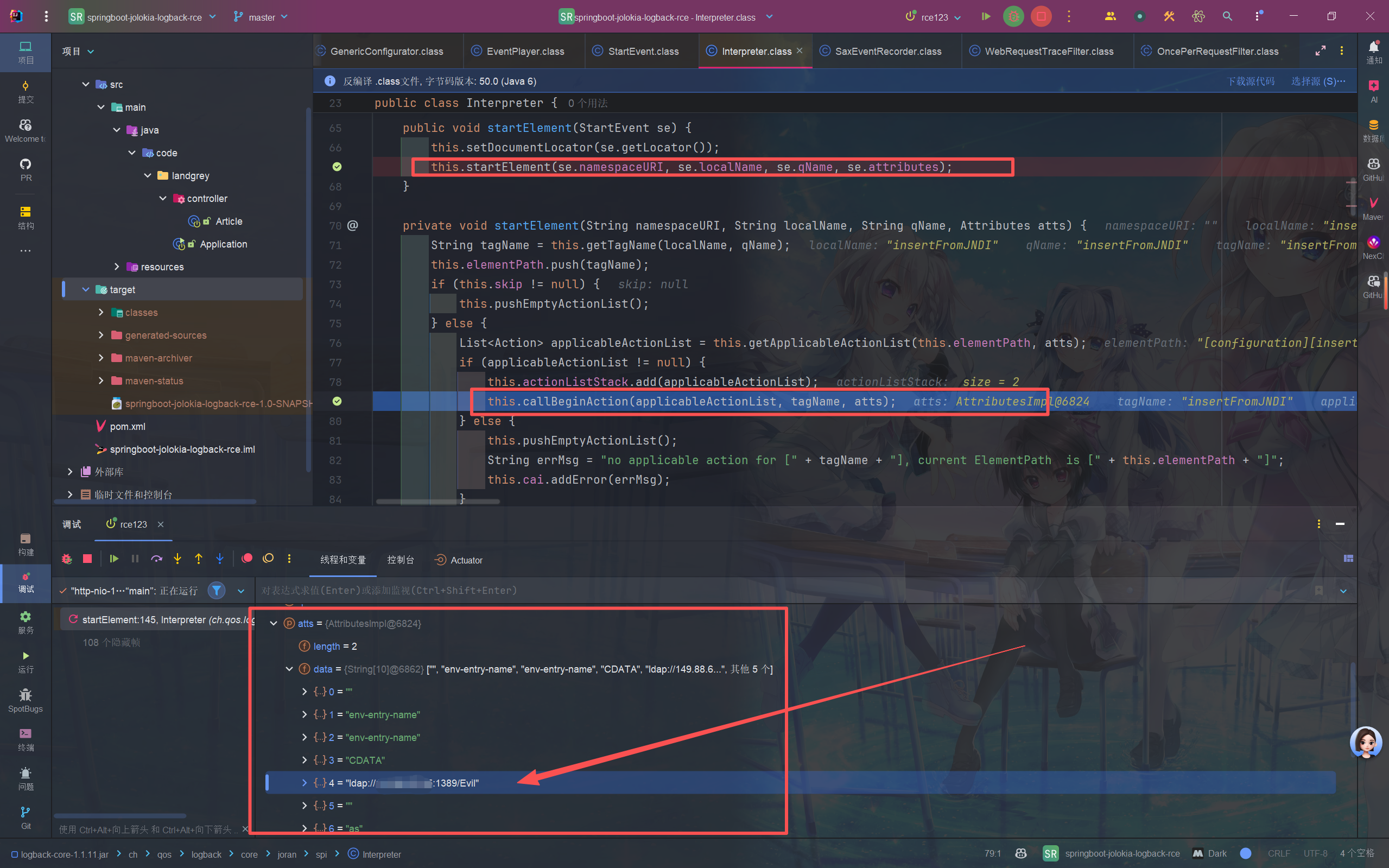Open the Git tool window

(26, 817)
